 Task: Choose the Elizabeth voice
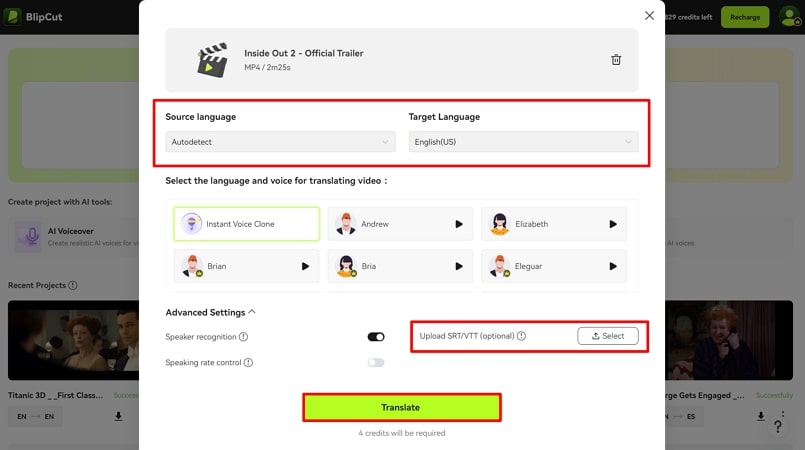pos(554,224)
